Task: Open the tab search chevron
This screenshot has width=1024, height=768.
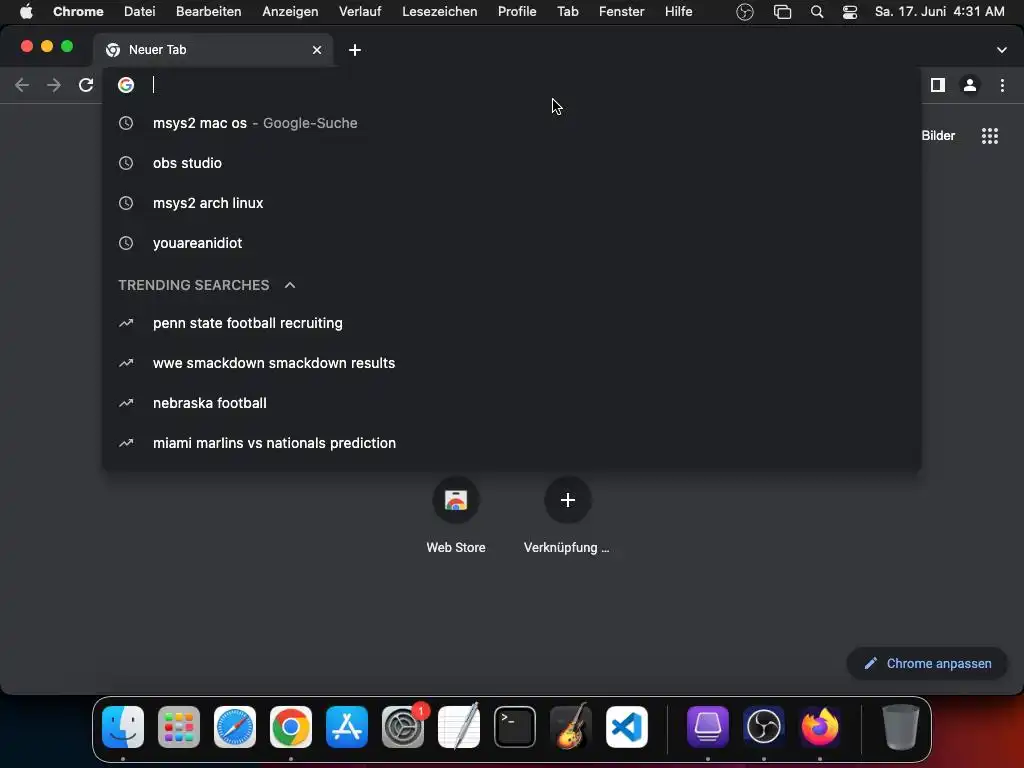Action: 1002,50
